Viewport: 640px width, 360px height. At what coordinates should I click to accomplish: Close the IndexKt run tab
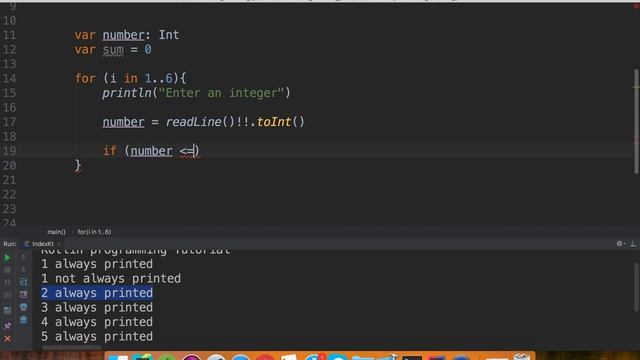coord(59,244)
